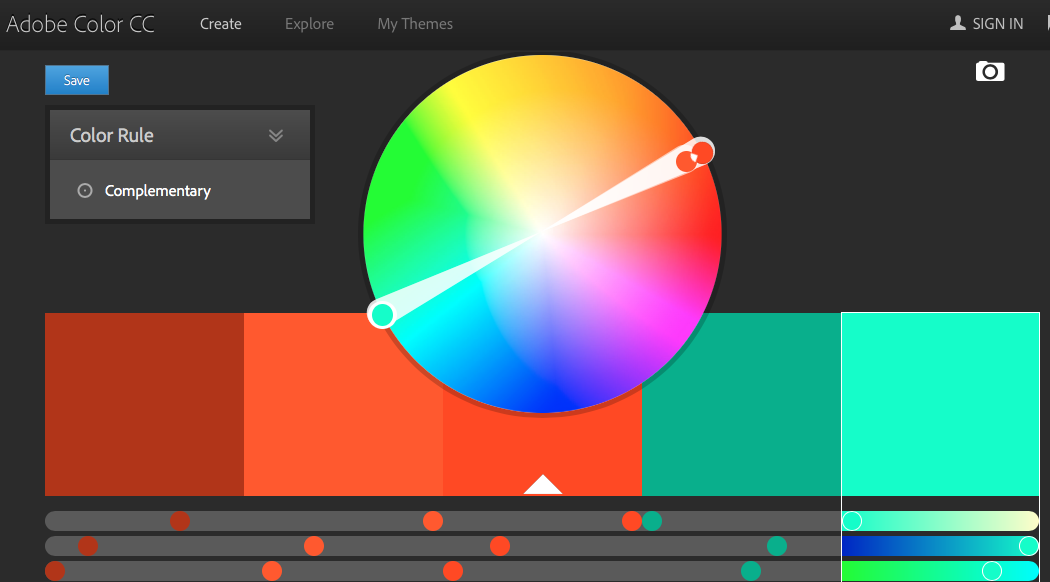The image size is (1050, 582).
Task: Select the Create menu item
Action: tap(220, 23)
